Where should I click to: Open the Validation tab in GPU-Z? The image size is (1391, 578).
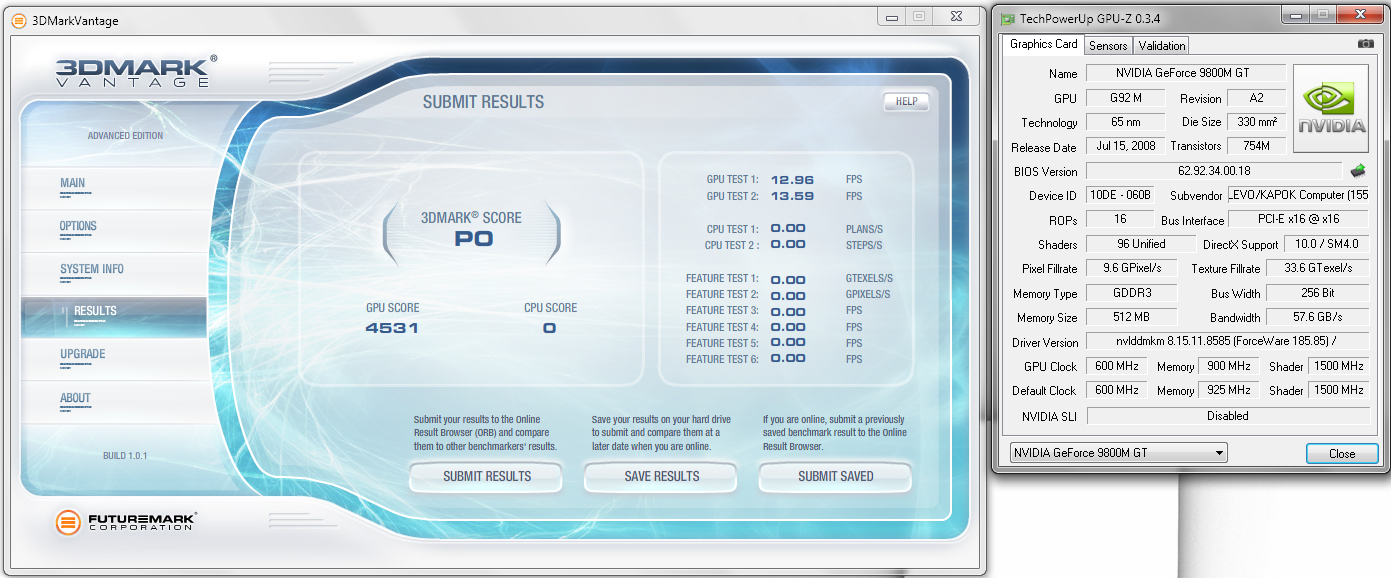[x=1161, y=45]
